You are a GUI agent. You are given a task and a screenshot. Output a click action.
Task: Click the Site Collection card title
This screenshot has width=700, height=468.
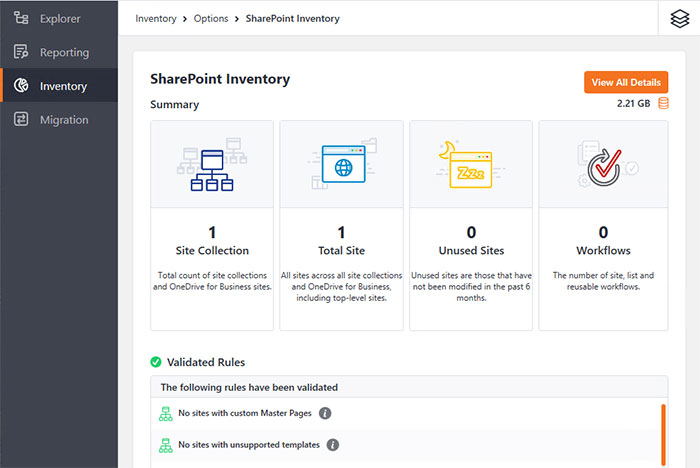[212, 251]
